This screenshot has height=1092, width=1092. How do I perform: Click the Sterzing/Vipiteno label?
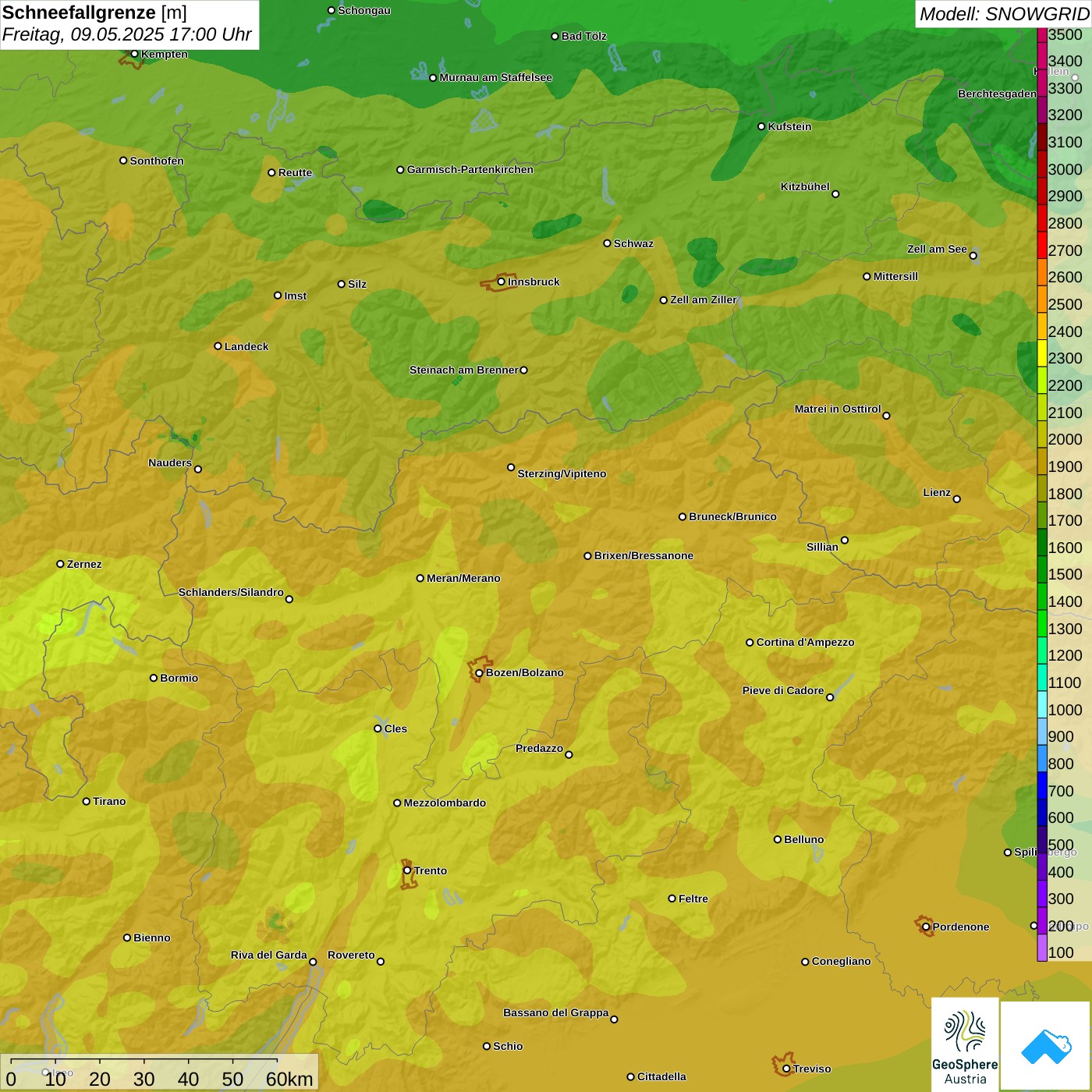click(562, 473)
